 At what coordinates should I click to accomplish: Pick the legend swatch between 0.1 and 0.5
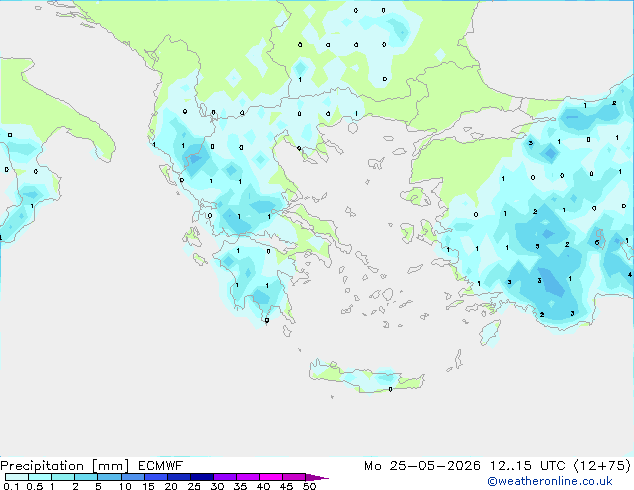[x=17, y=477]
